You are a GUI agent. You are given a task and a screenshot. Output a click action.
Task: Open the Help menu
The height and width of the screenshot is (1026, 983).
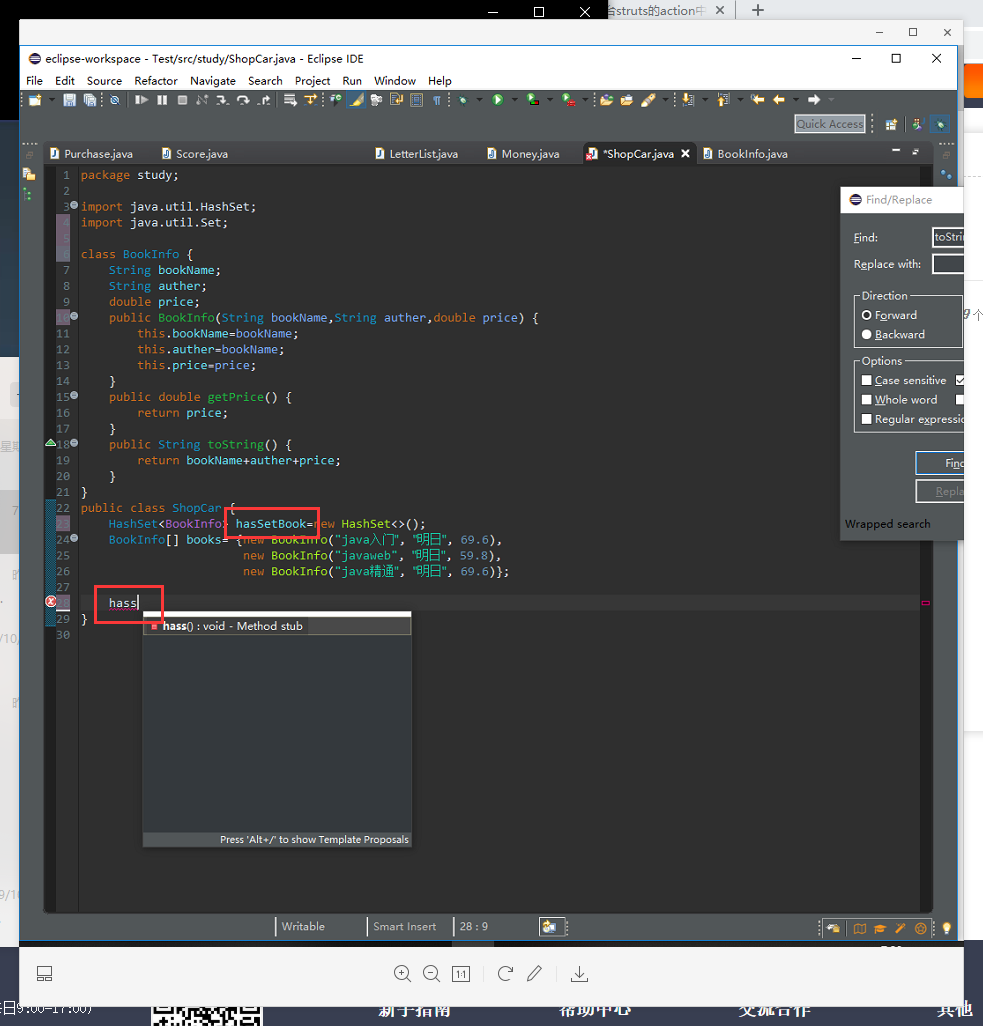click(440, 80)
